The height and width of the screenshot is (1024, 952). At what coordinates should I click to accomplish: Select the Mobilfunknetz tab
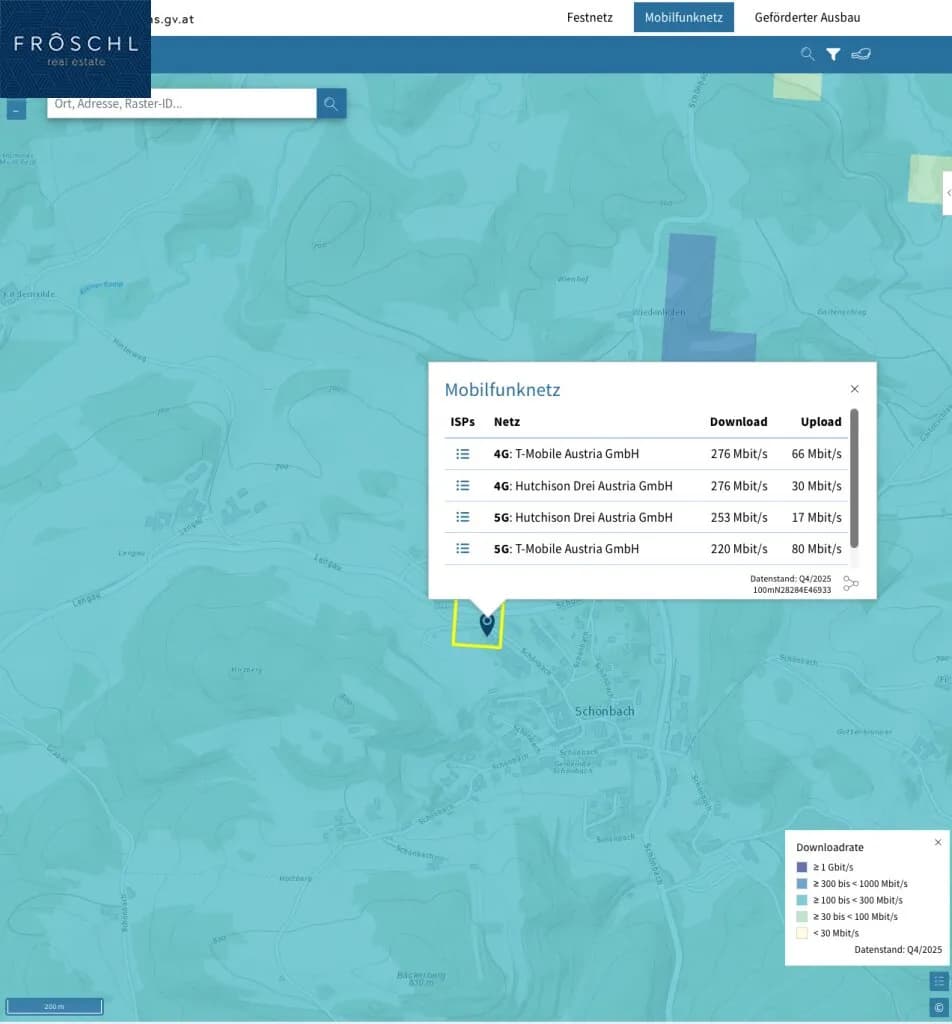point(683,18)
